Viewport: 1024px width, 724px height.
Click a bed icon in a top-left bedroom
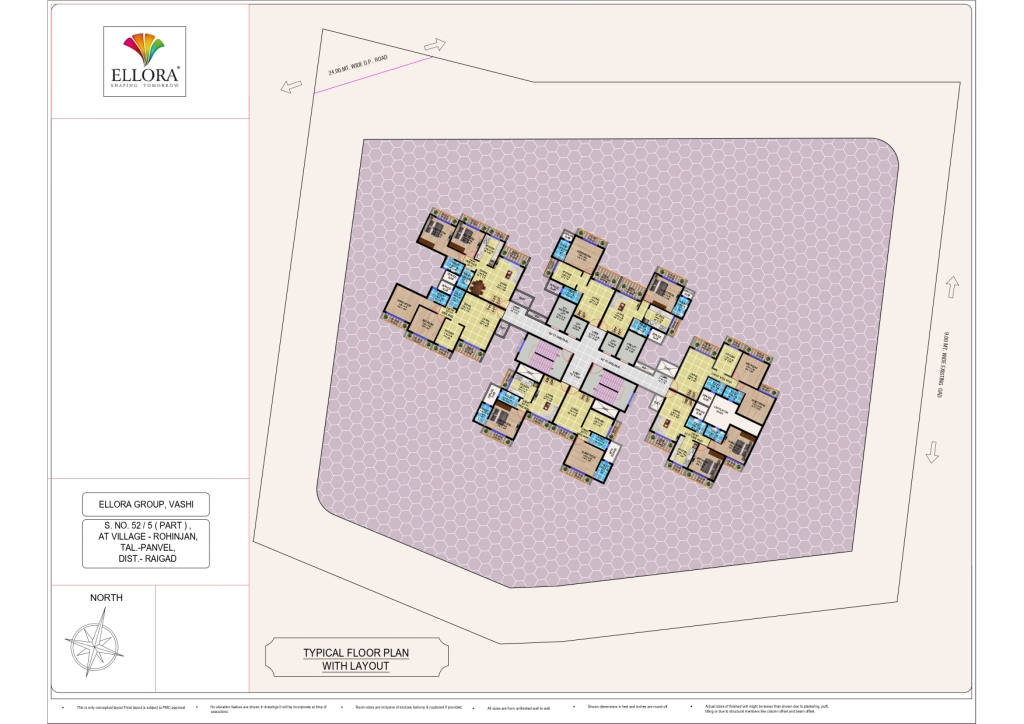437,229
